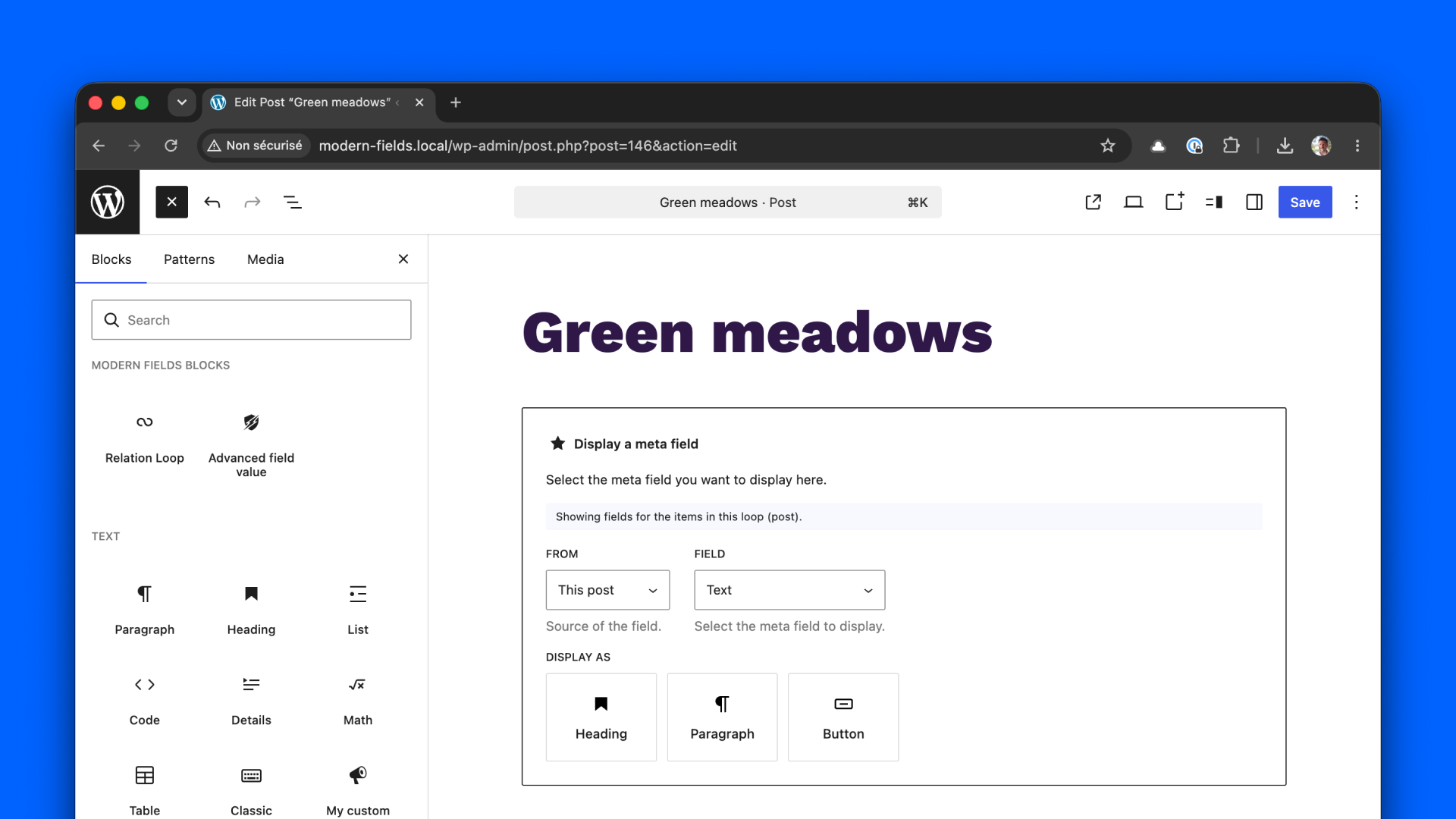Undo the last editor change

click(x=212, y=202)
